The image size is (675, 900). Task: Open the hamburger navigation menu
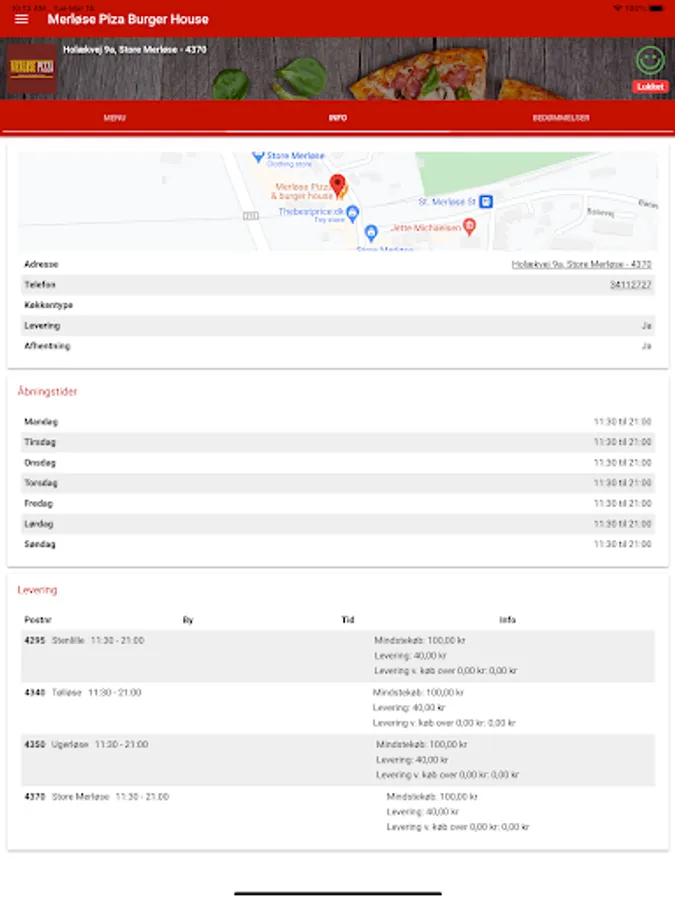pos(21,19)
